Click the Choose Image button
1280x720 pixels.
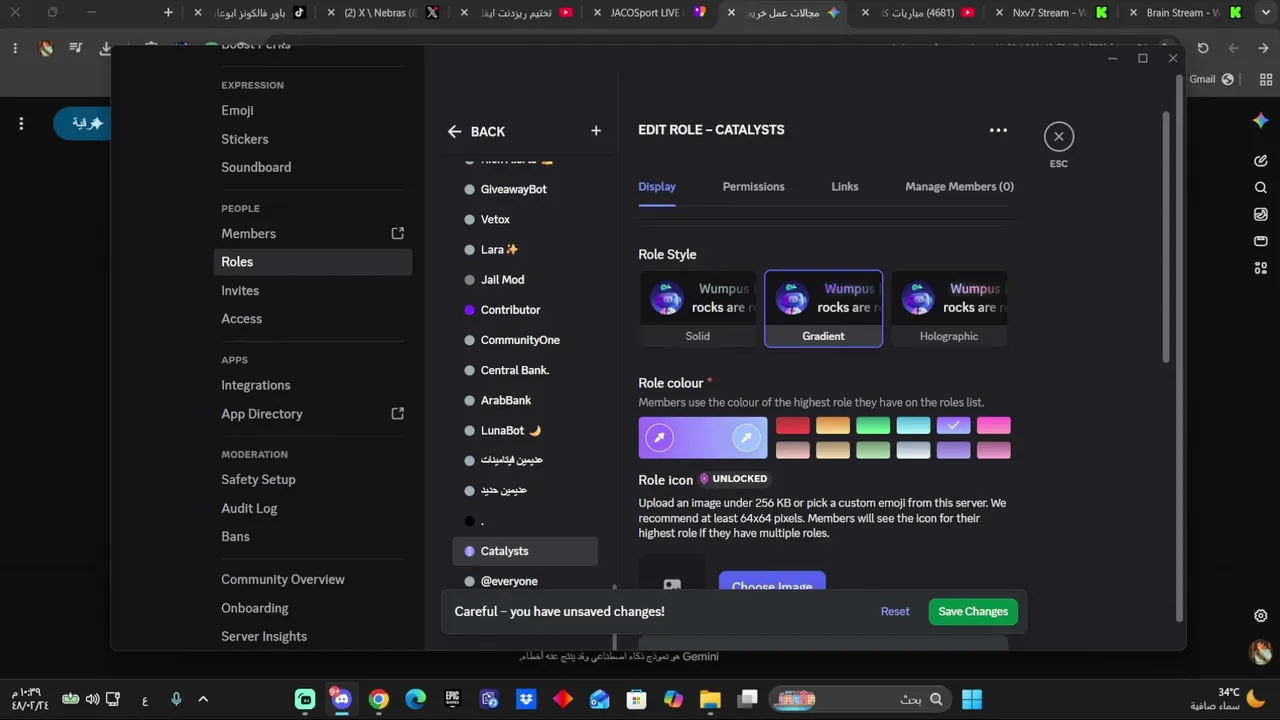[x=772, y=582]
